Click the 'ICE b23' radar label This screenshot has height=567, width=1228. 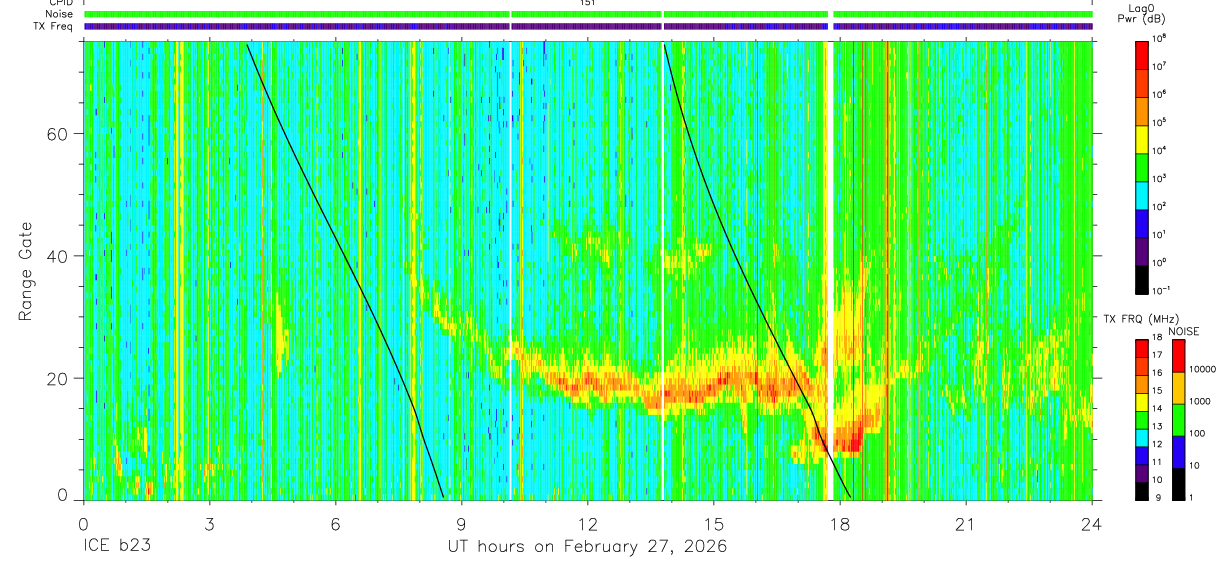pyautogui.click(x=115, y=547)
